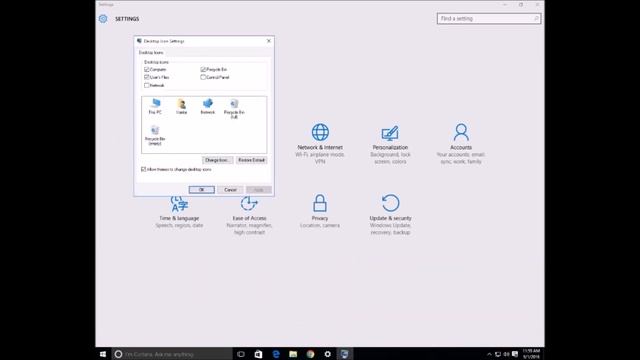Select Recycle Bin (empty) icon in preview
Screen dimensions: 640x360
[155, 135]
